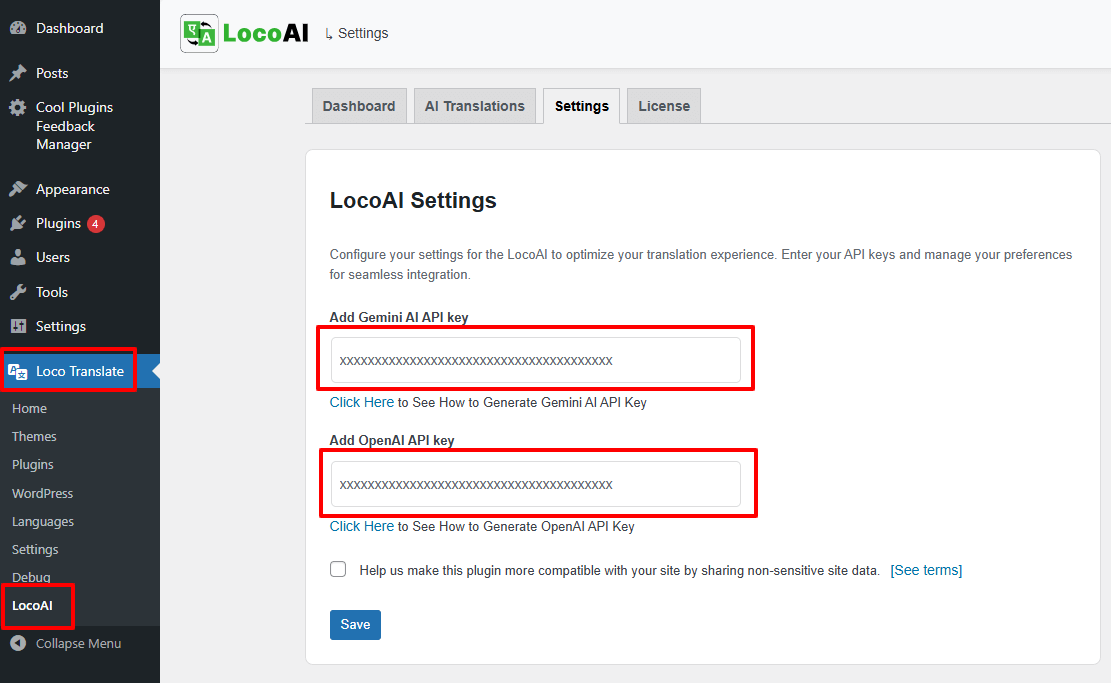This screenshot has width=1111, height=683.
Task: Click the Tools wrench icon
Action: tap(18, 292)
